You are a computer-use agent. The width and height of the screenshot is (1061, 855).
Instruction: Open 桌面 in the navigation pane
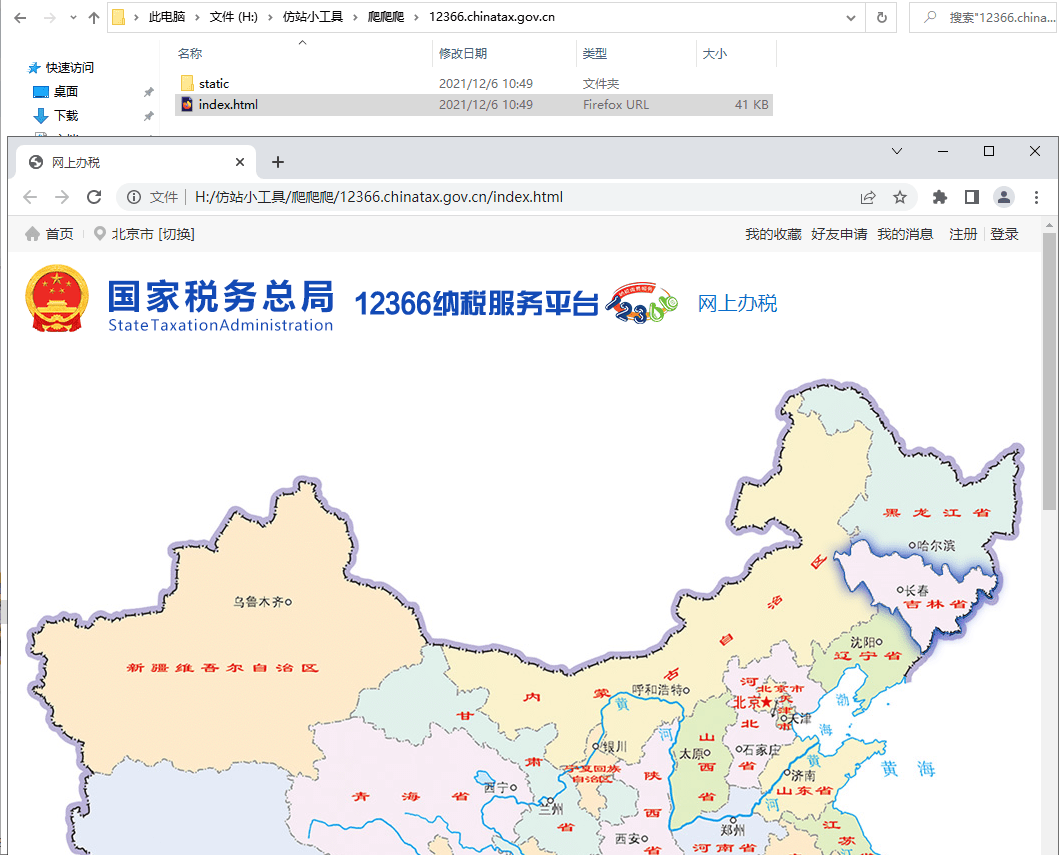(66, 91)
